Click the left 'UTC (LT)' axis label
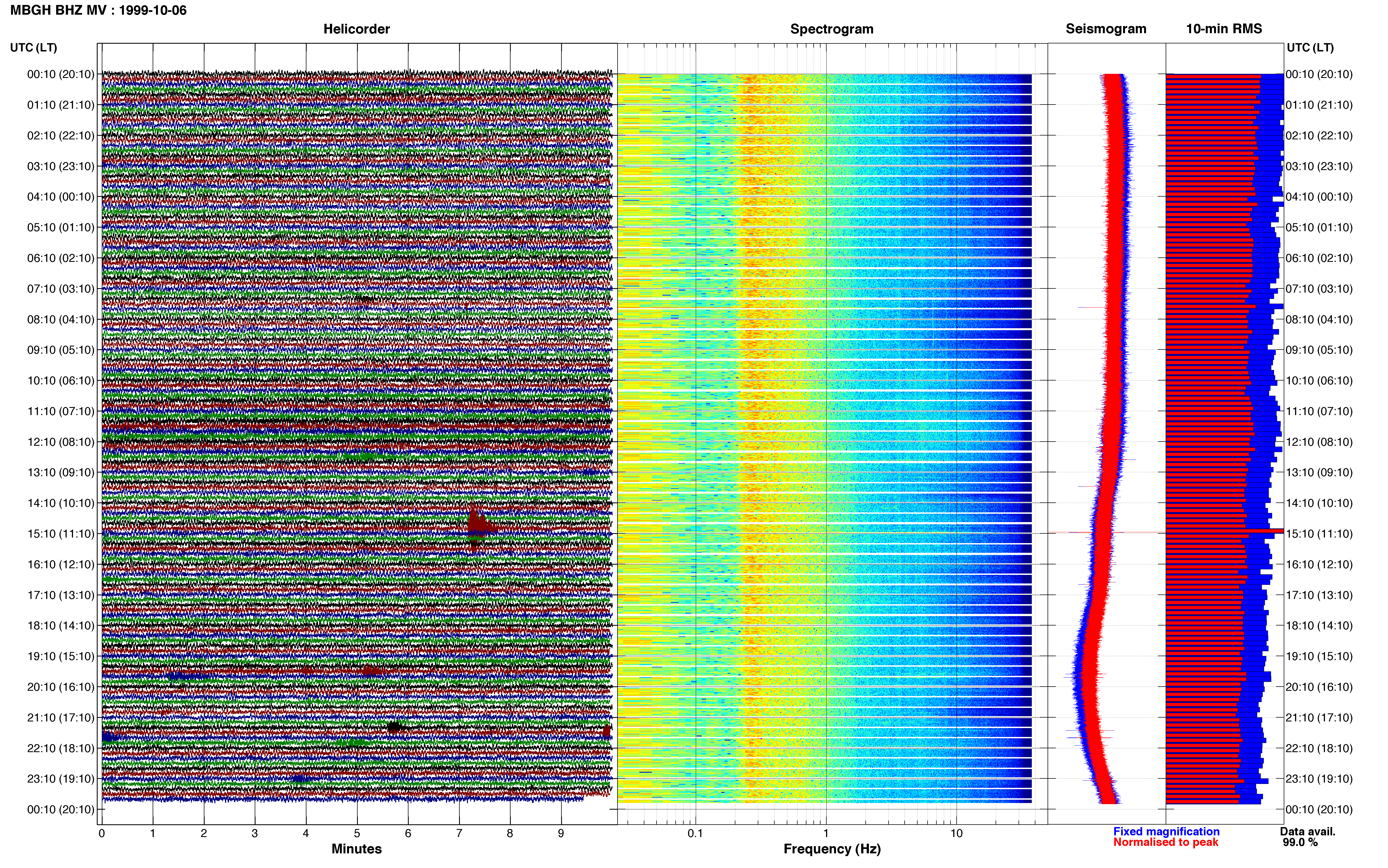This screenshot has width=1388, height=868. [33, 48]
